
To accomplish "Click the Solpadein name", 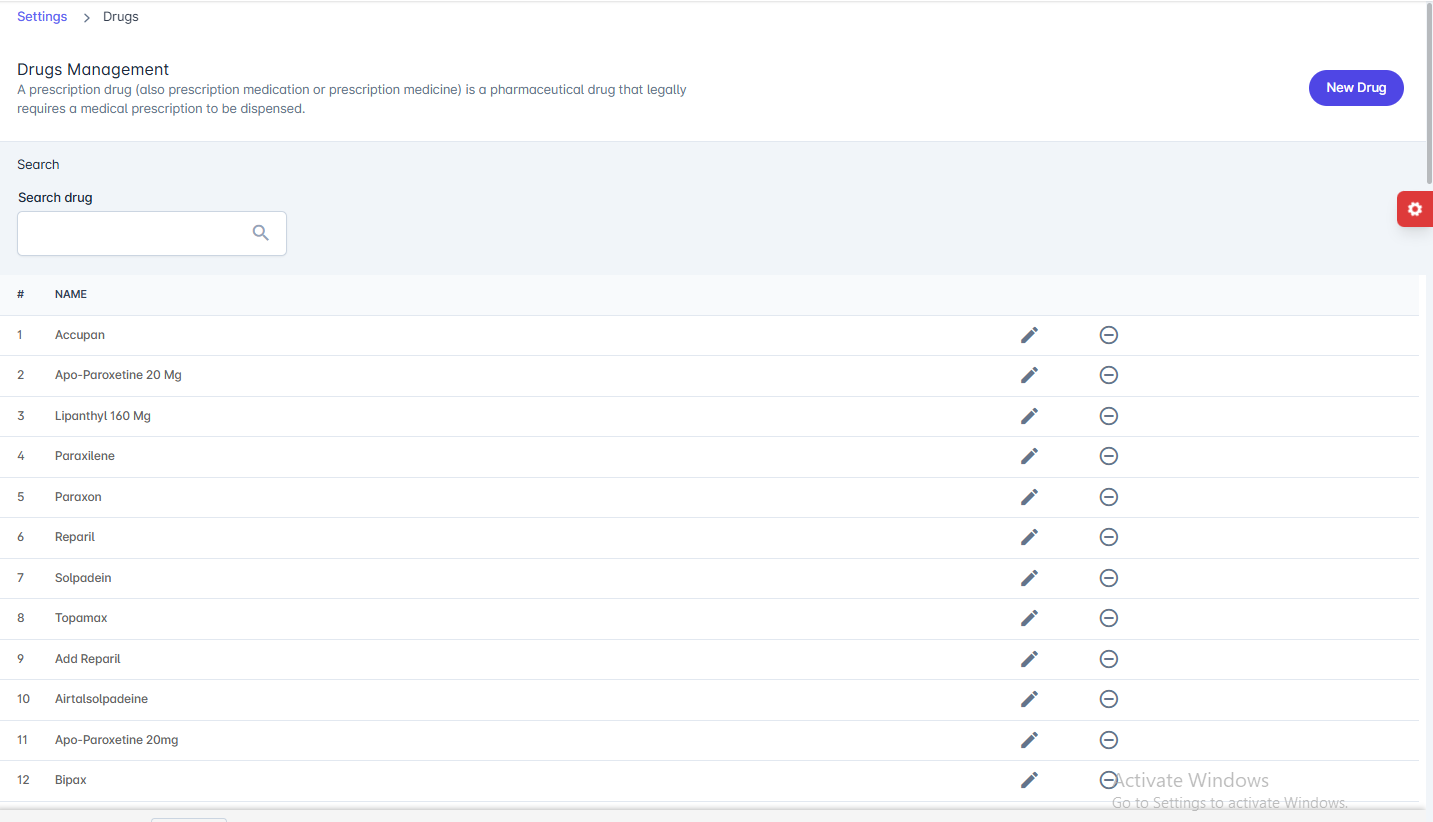I will (83, 578).
